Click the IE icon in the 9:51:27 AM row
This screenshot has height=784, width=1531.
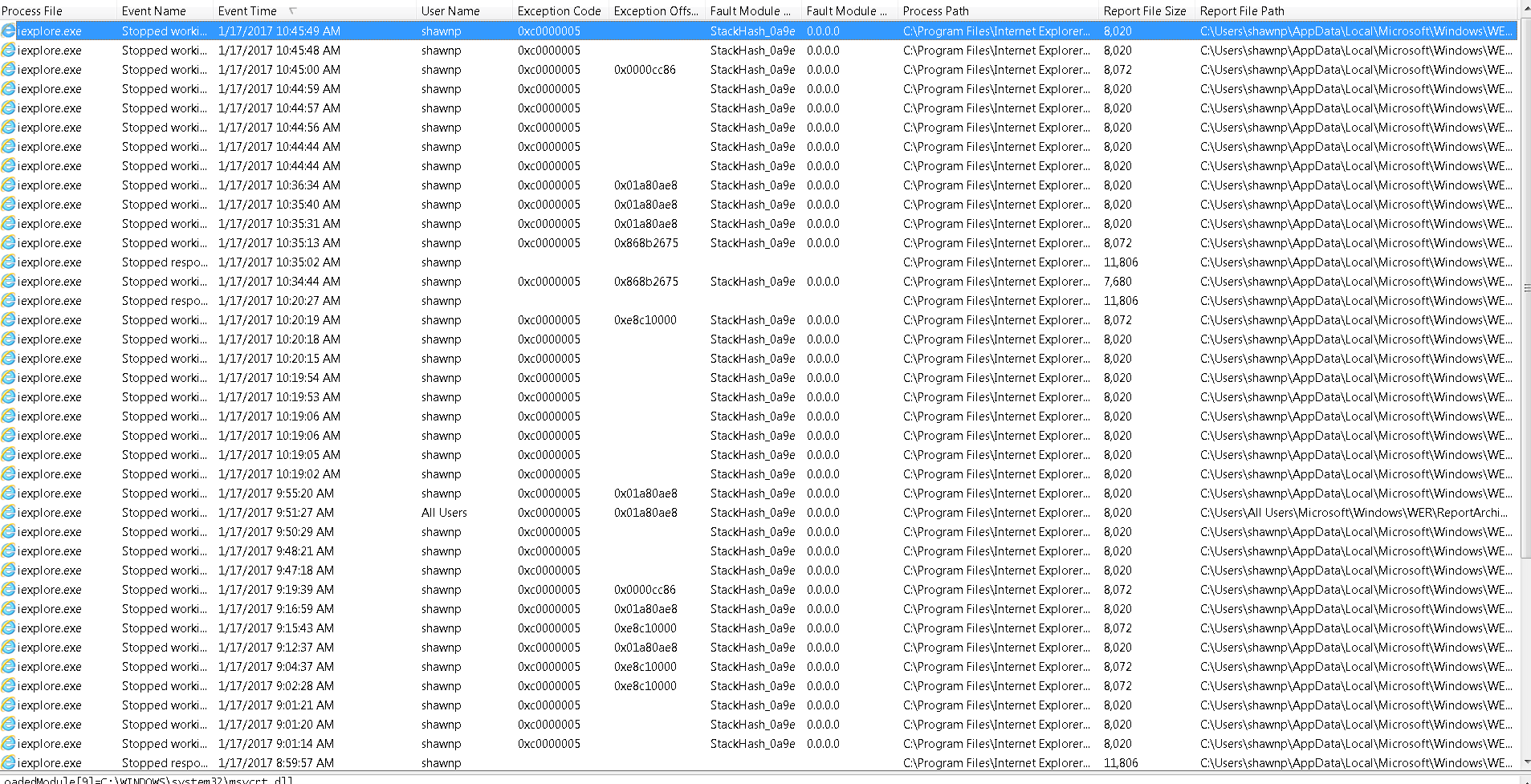coord(8,513)
